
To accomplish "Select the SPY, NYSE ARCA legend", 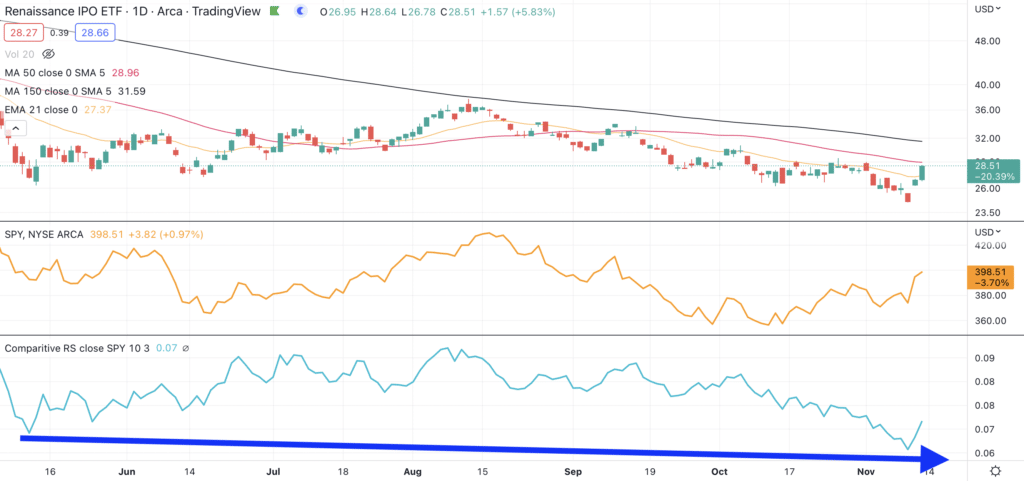I will point(44,234).
